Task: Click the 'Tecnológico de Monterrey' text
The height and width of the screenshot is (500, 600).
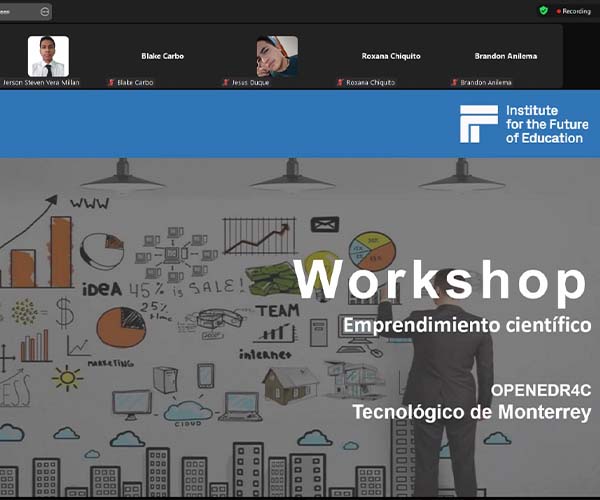Action: (x=471, y=412)
